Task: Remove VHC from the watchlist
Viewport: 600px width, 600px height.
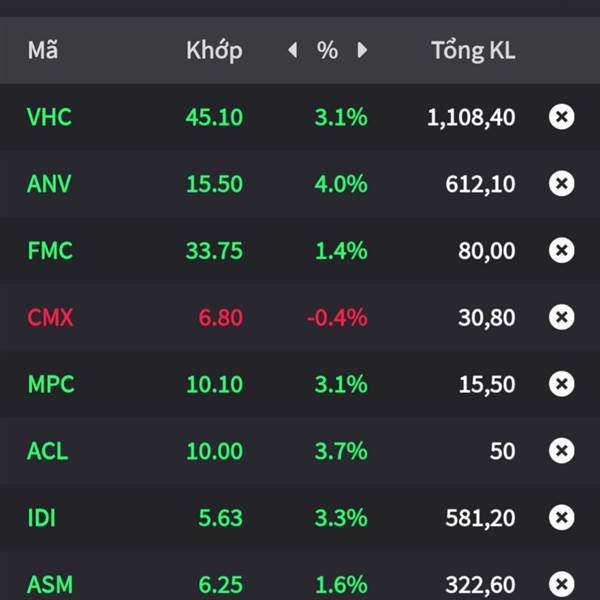Action: click(561, 117)
